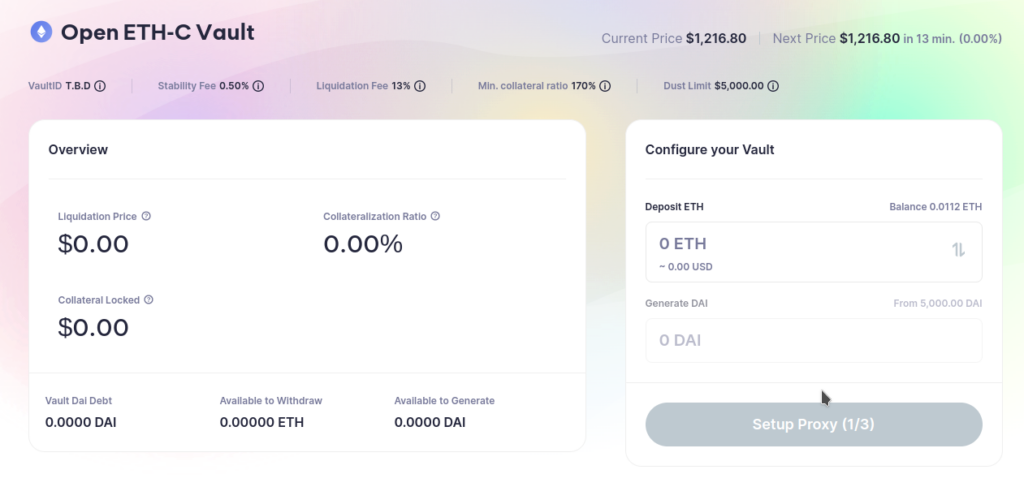
Task: Click the VaultID info icon
Action: [x=100, y=86]
